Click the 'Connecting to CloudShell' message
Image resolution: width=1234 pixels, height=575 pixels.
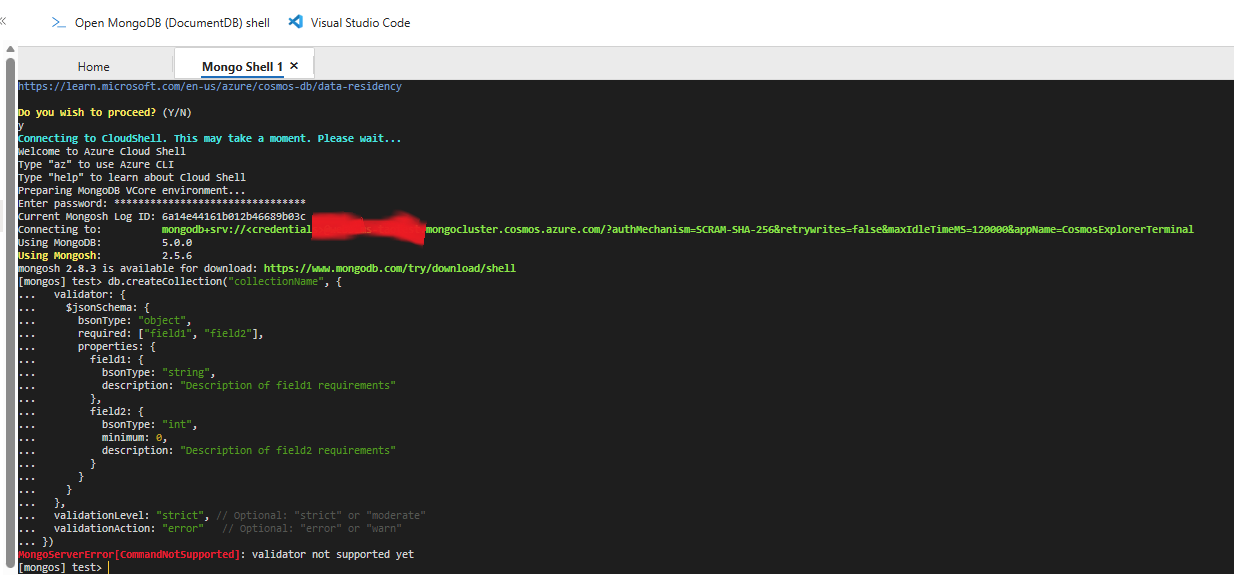coord(210,138)
